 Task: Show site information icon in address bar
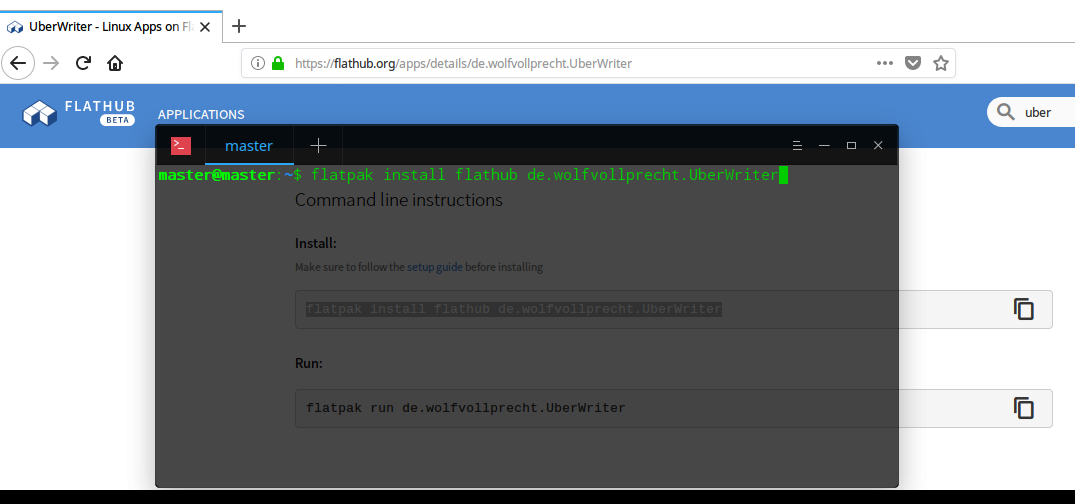click(258, 64)
